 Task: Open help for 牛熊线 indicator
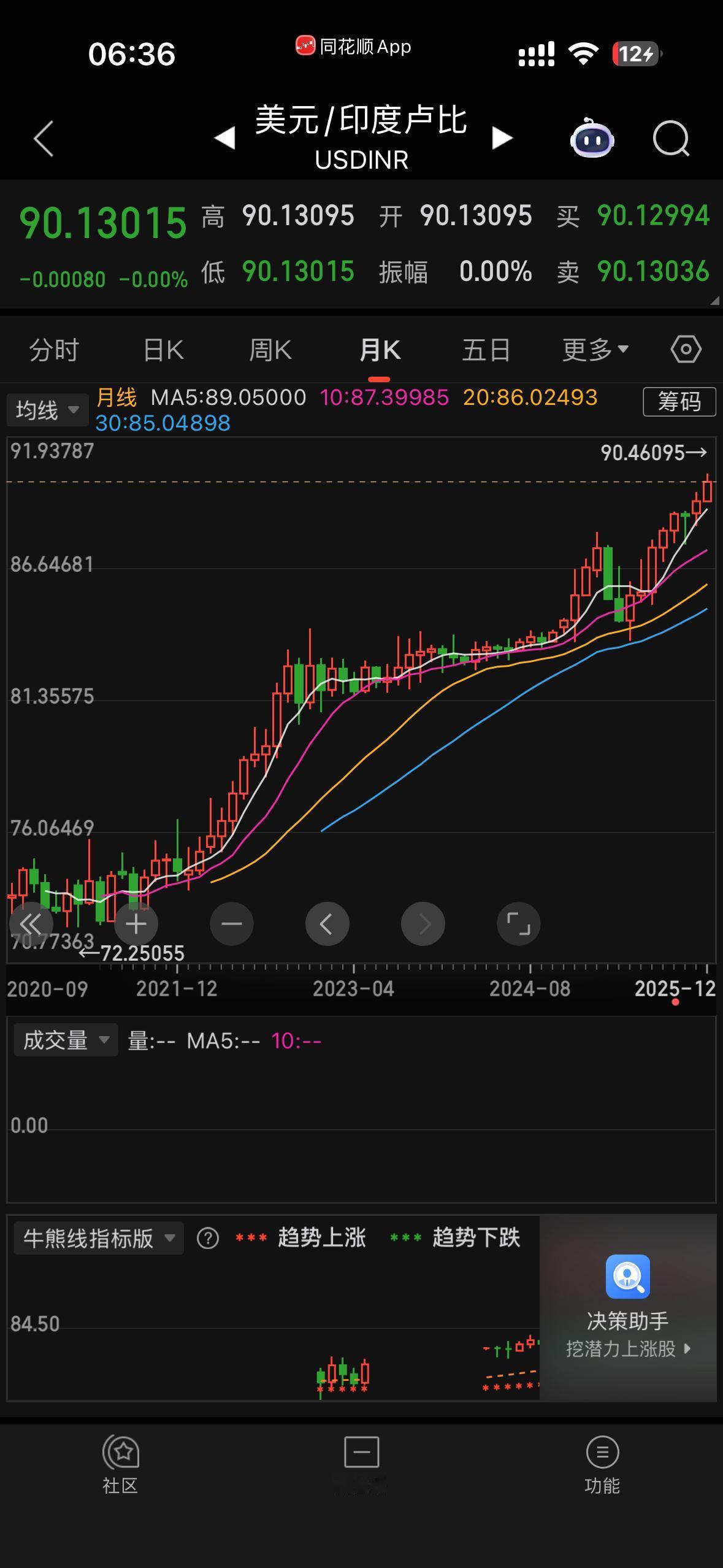tap(208, 1239)
